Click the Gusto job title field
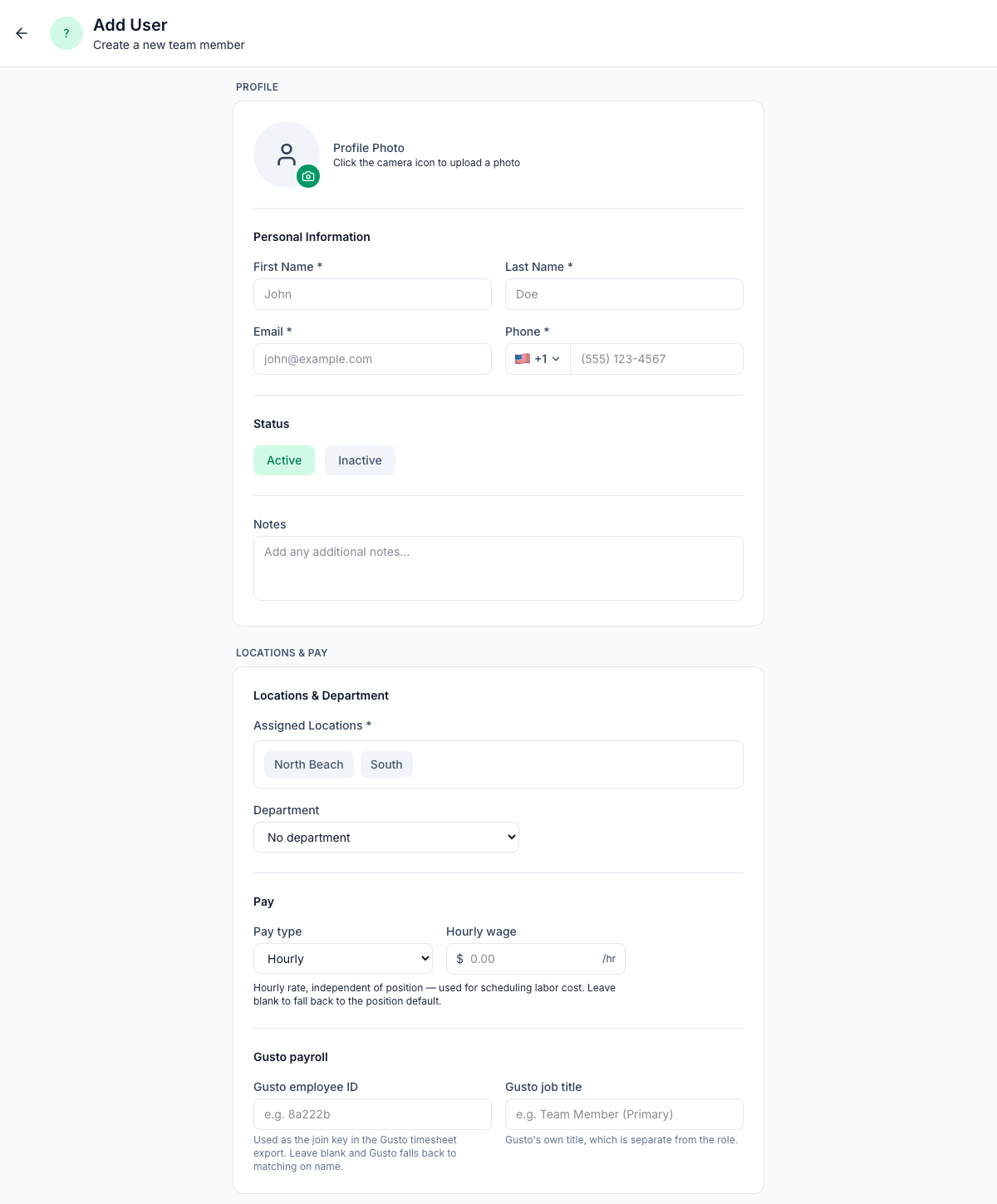The image size is (997, 1204). click(x=624, y=1114)
